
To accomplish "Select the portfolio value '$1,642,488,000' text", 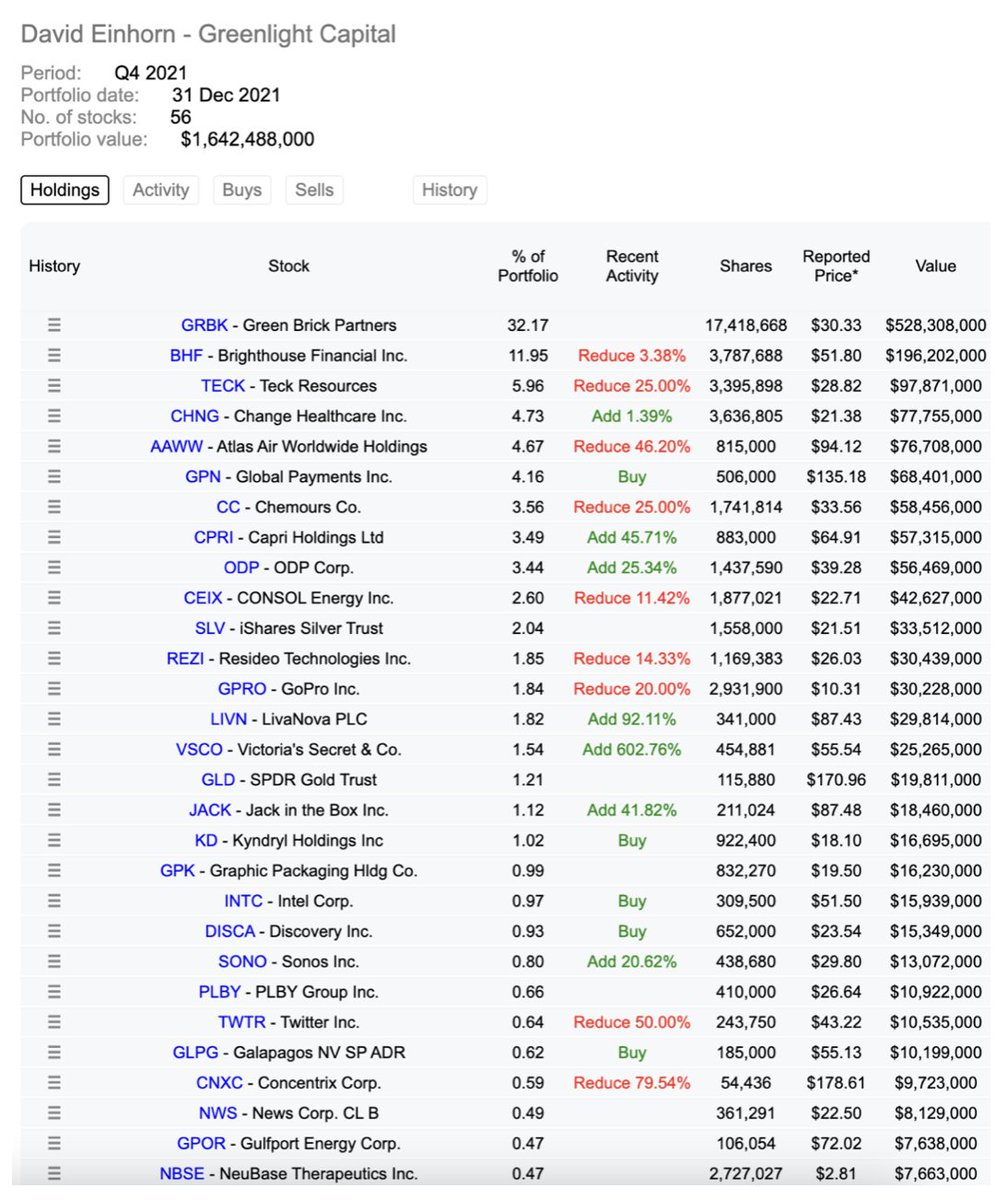I will (x=247, y=139).
